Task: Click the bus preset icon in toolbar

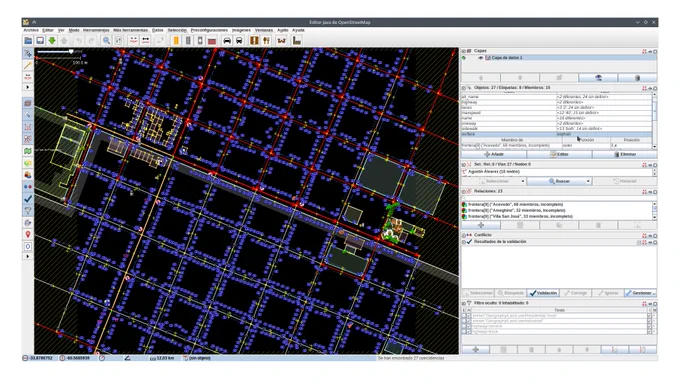Action: (239, 40)
